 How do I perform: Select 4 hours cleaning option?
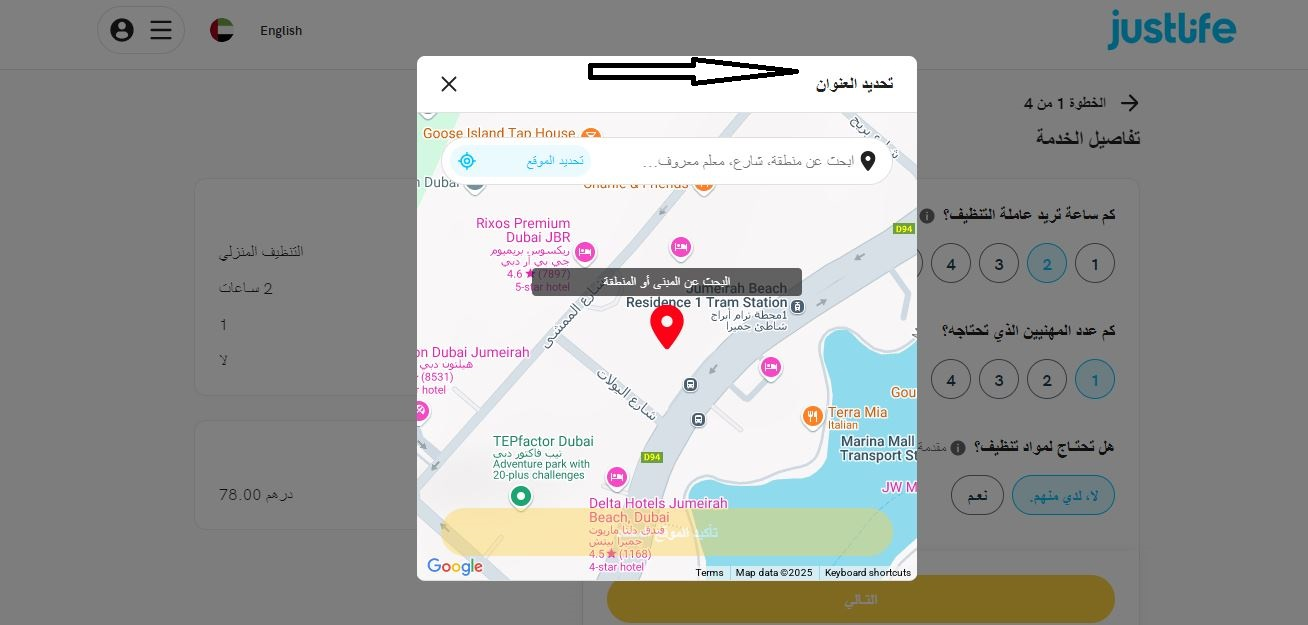(951, 264)
